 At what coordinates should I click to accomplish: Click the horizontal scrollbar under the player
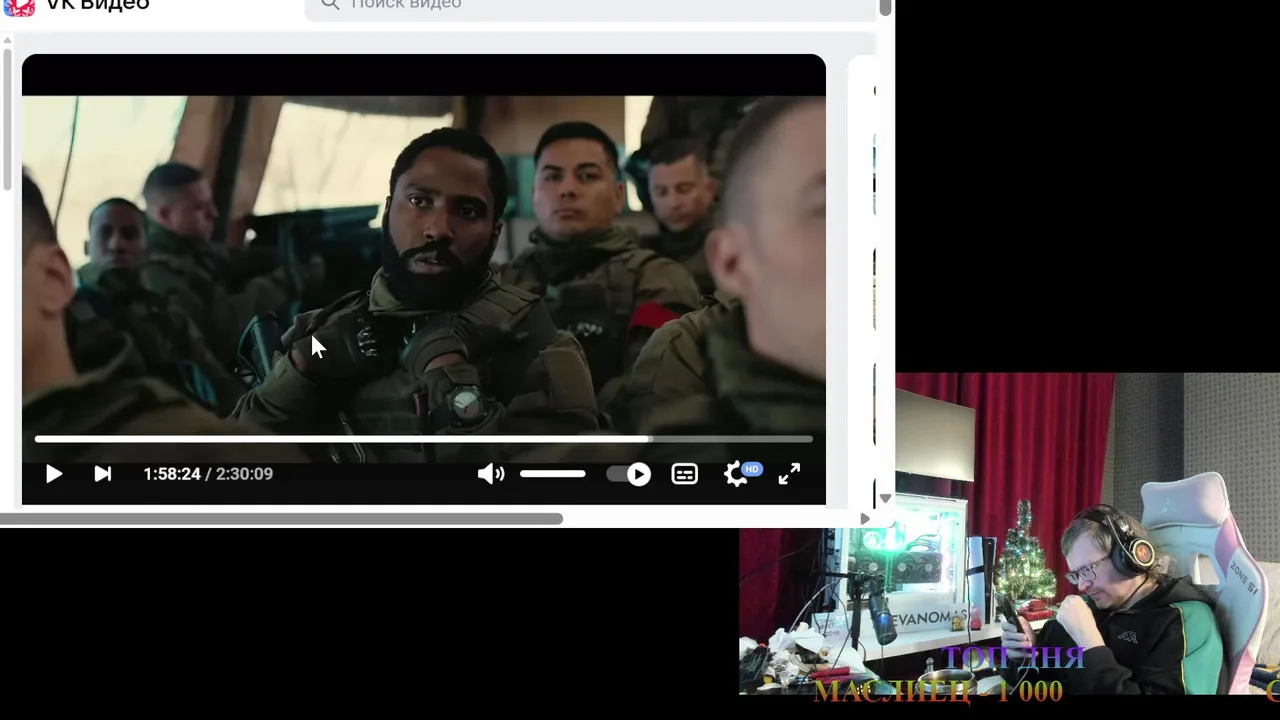point(281,518)
